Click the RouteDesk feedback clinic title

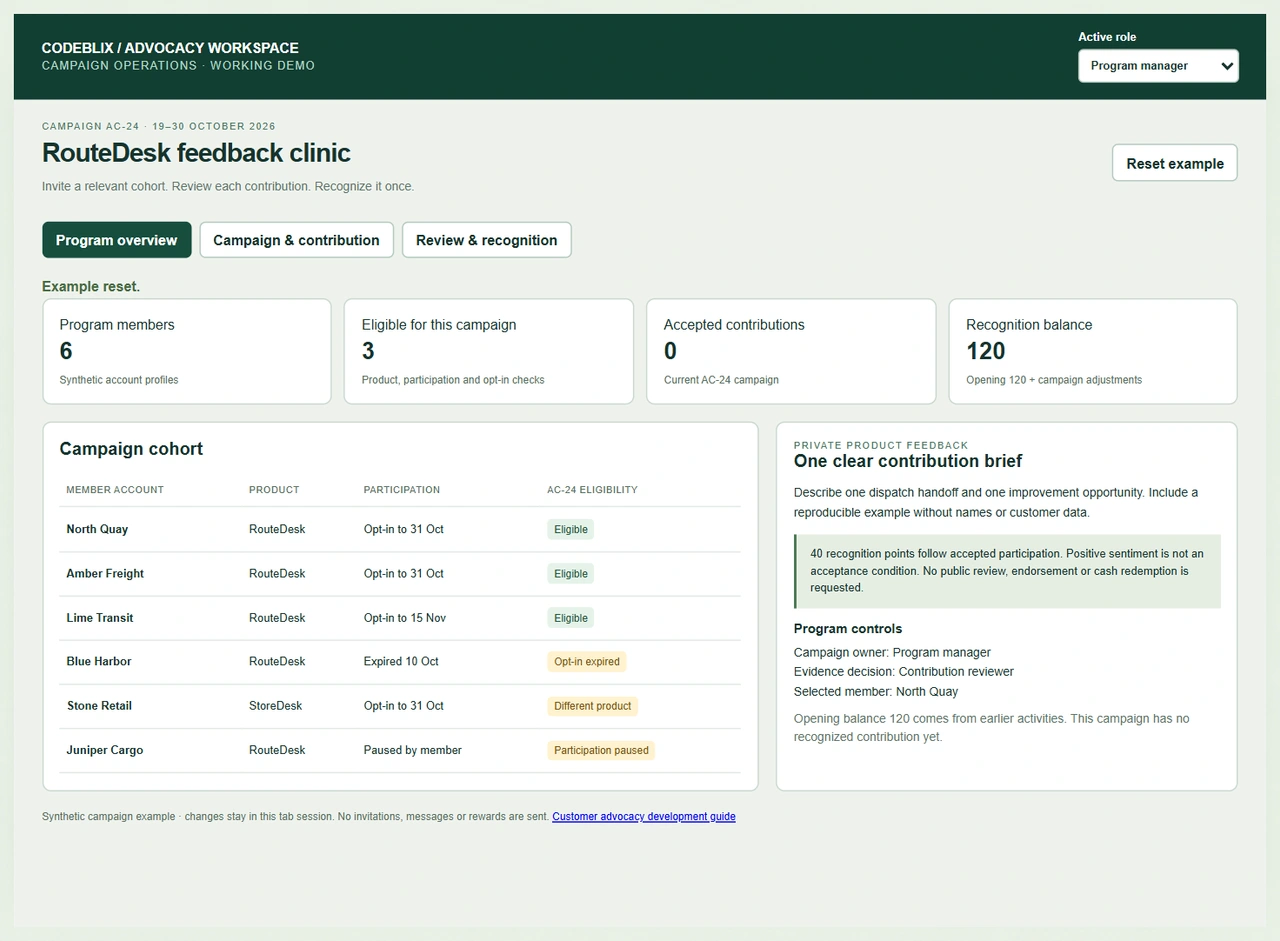pos(196,153)
